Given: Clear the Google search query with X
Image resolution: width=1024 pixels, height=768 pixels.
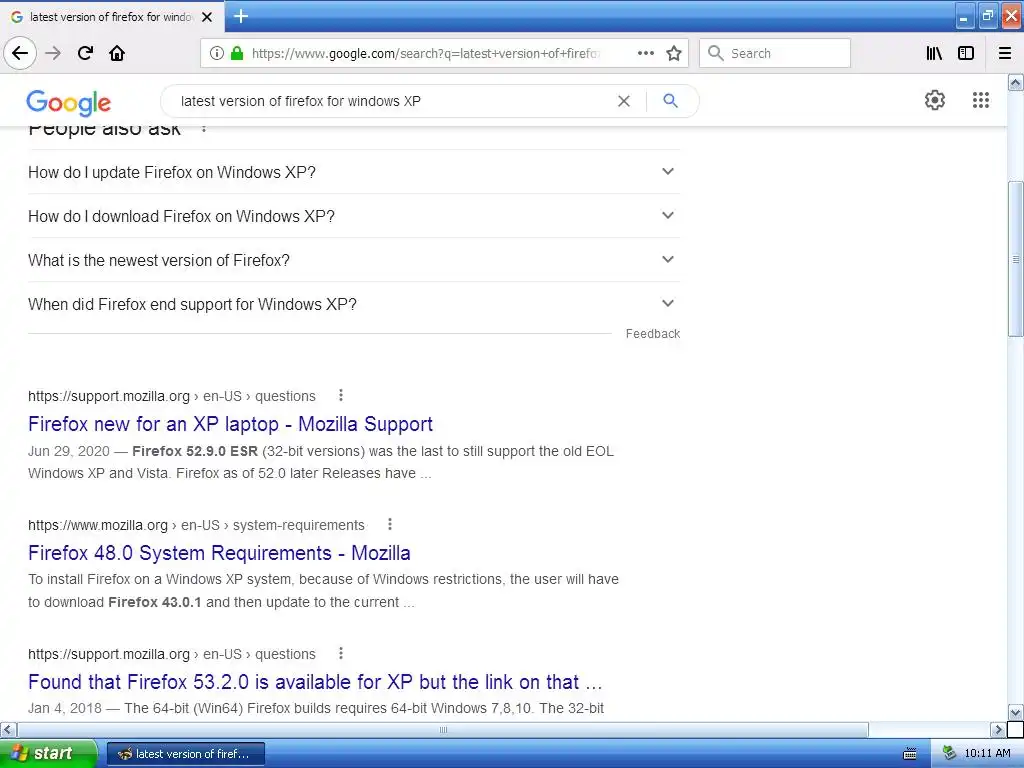Looking at the screenshot, I should click(x=624, y=101).
